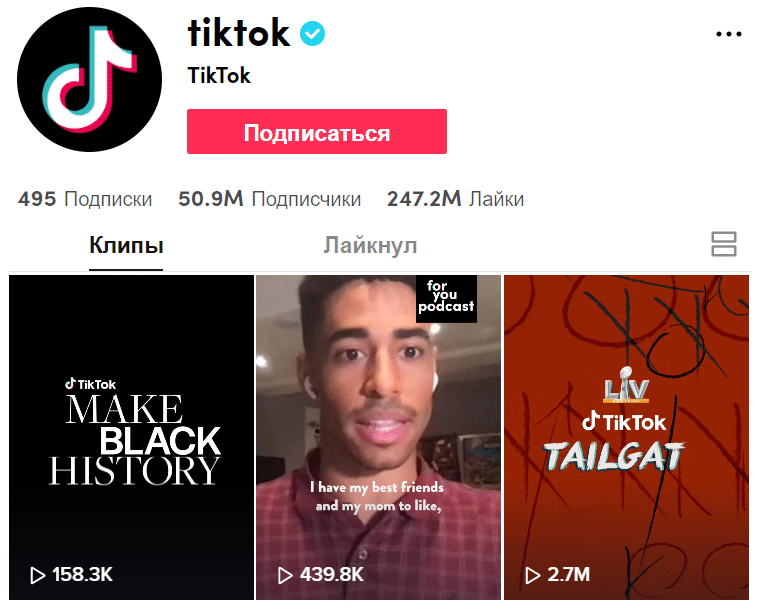Open the 50.9M Подписчики followers list
Image resolution: width=757 pixels, height=609 pixels.
269,199
